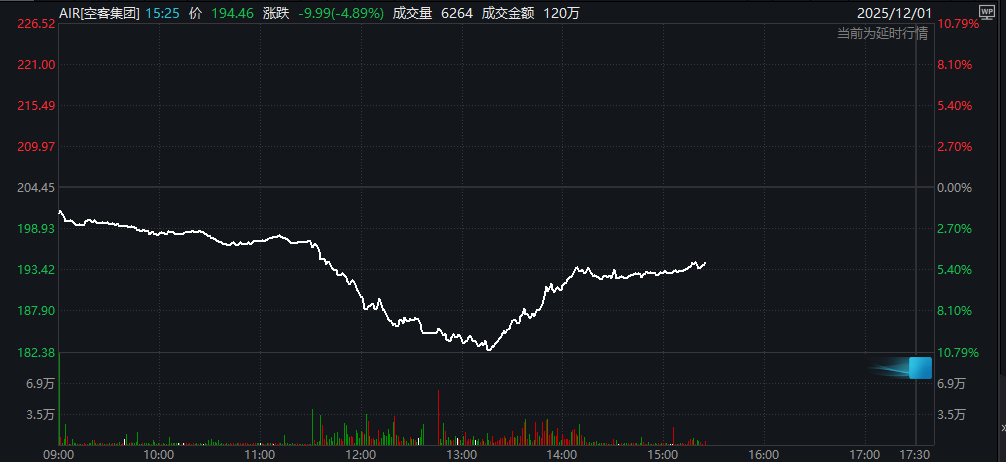Click the 12:00 time axis marker
The width and height of the screenshot is (1006, 462).
click(x=361, y=454)
